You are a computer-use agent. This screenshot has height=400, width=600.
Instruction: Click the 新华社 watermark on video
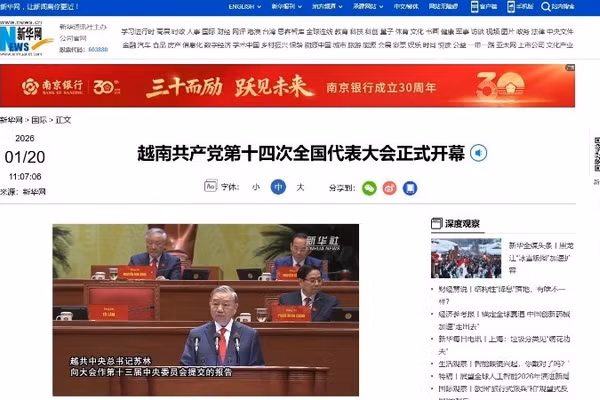click(323, 240)
